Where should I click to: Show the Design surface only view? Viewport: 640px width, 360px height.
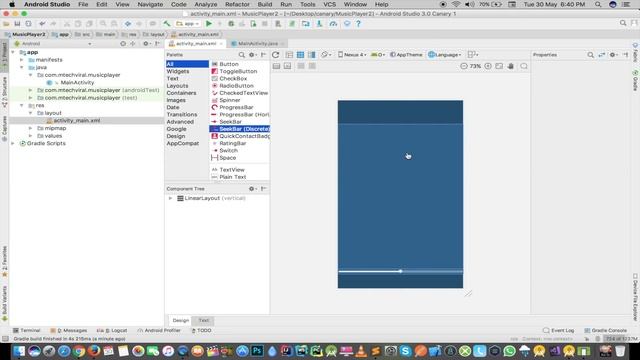click(289, 55)
